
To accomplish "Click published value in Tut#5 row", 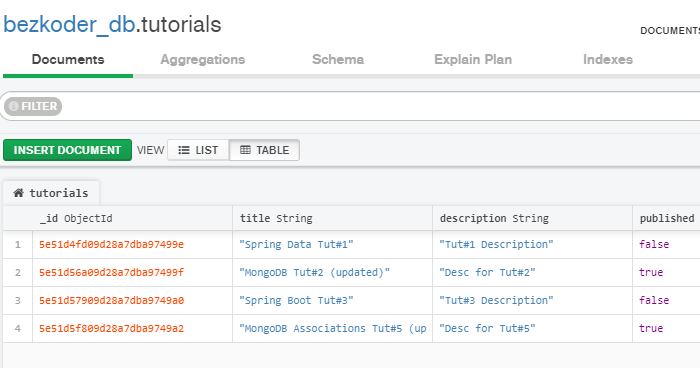I will [x=651, y=329].
